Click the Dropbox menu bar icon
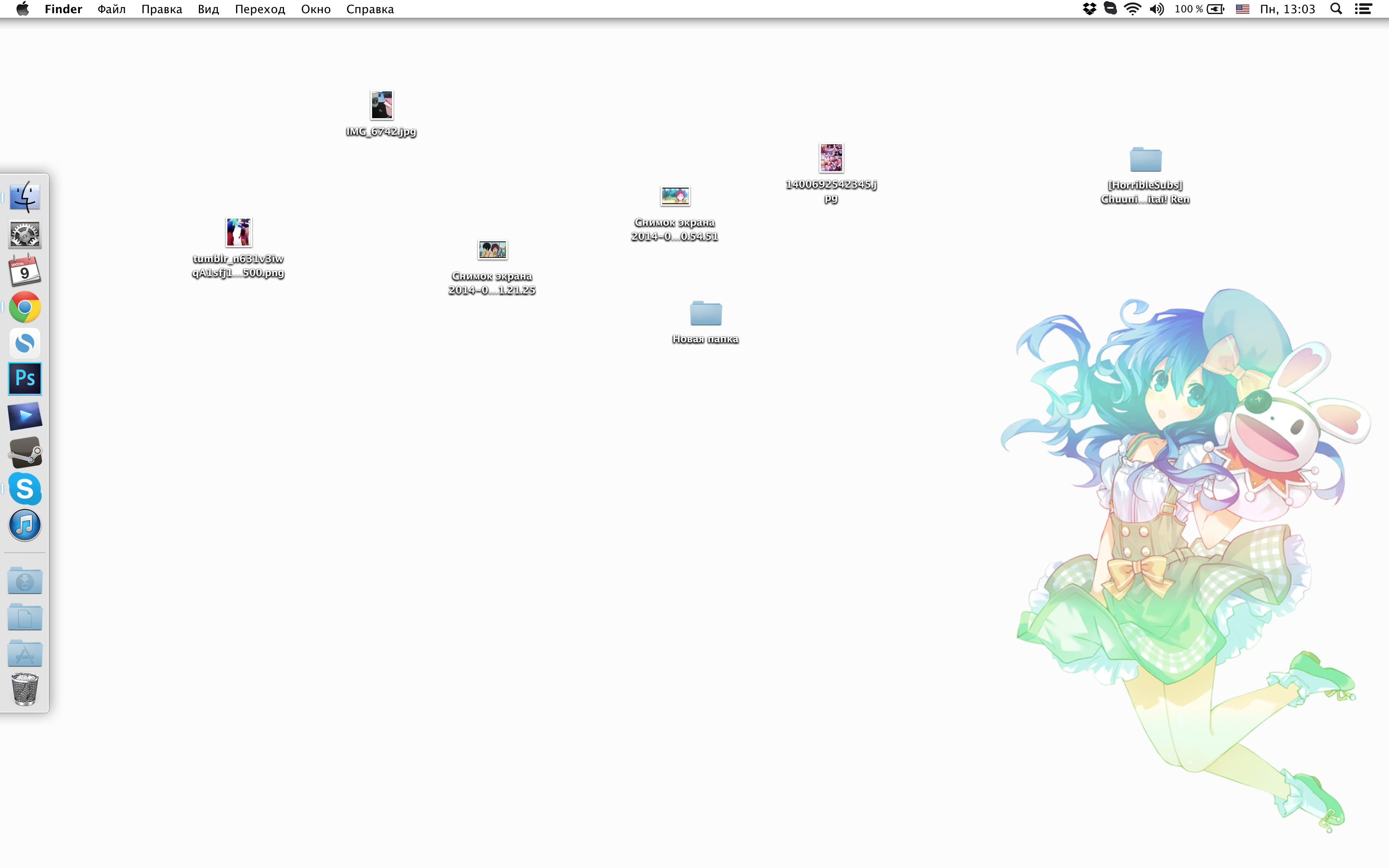Viewport: 1389px width, 868px height. coord(1089,9)
